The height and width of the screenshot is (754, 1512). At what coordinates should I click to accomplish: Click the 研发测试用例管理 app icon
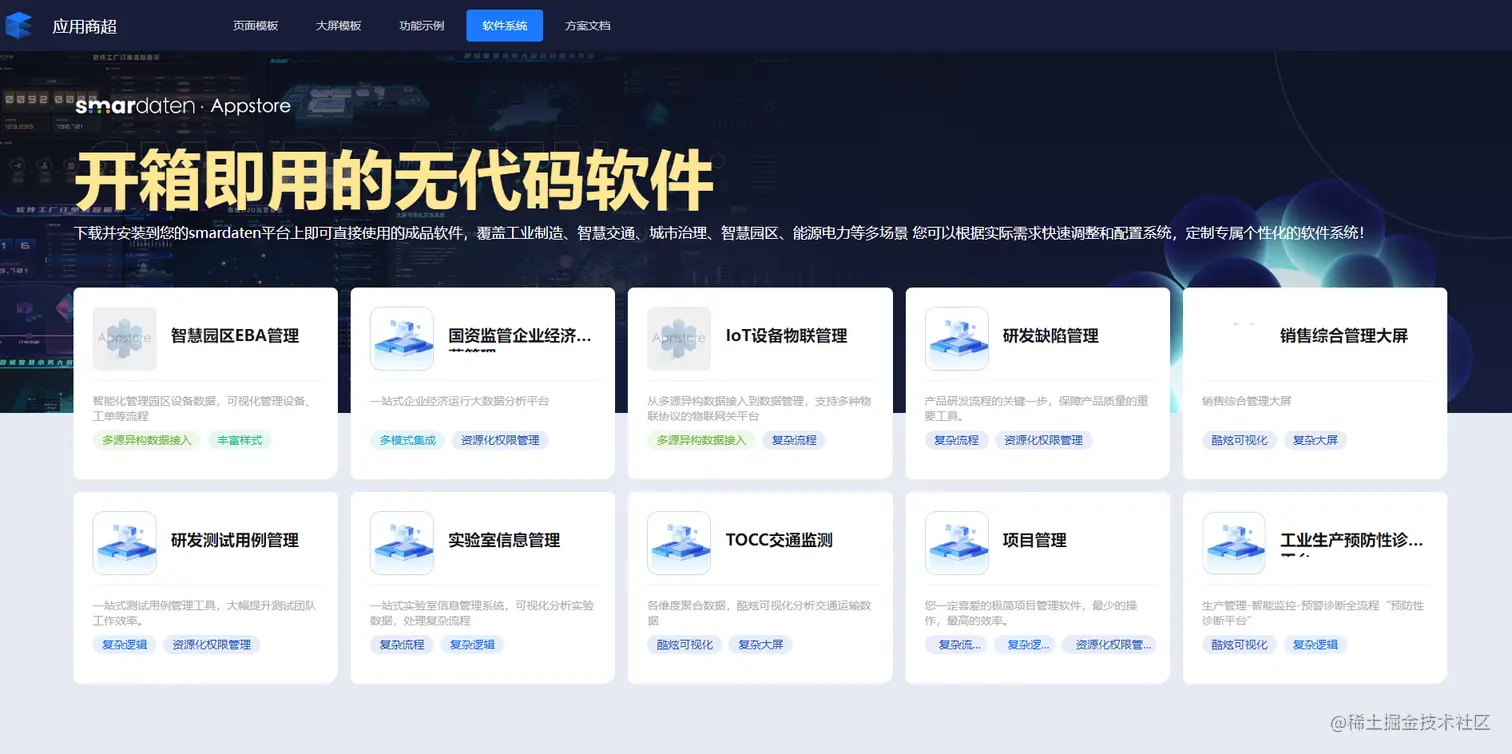tap(124, 543)
